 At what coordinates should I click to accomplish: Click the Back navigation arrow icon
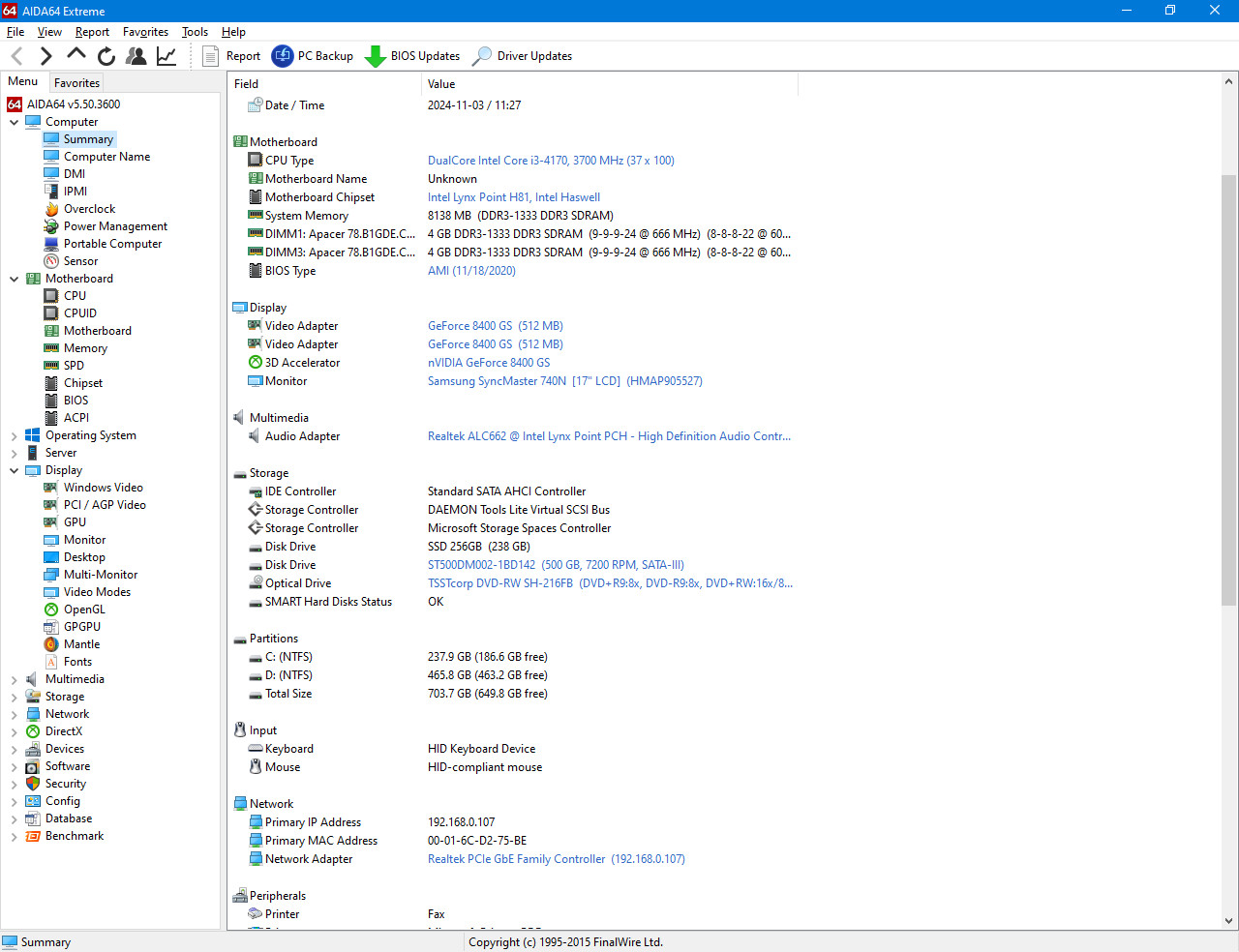point(16,56)
